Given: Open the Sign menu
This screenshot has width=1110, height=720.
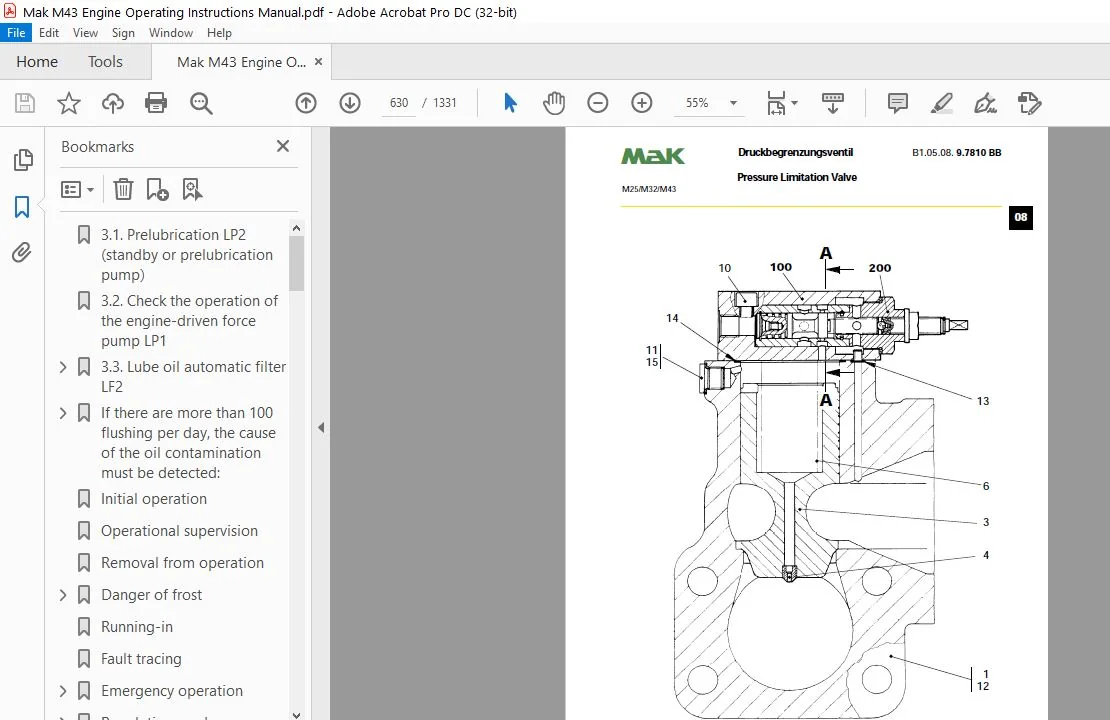Looking at the screenshot, I should 123,33.
